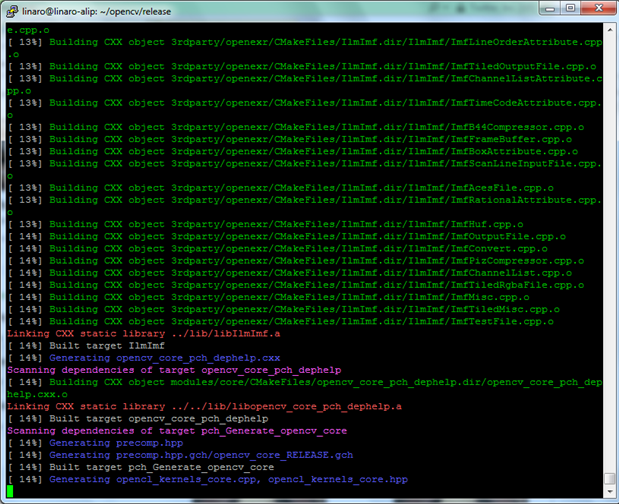Click line linking libopencv_core_pch_dephelp.a
The width and height of the screenshot is (619, 504).
coord(204,407)
